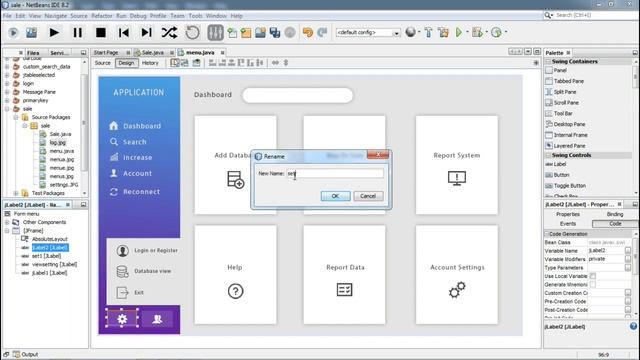The height and width of the screenshot is (360, 640).
Task: Click the repeat circular arrow icon
Action: coord(192,33)
